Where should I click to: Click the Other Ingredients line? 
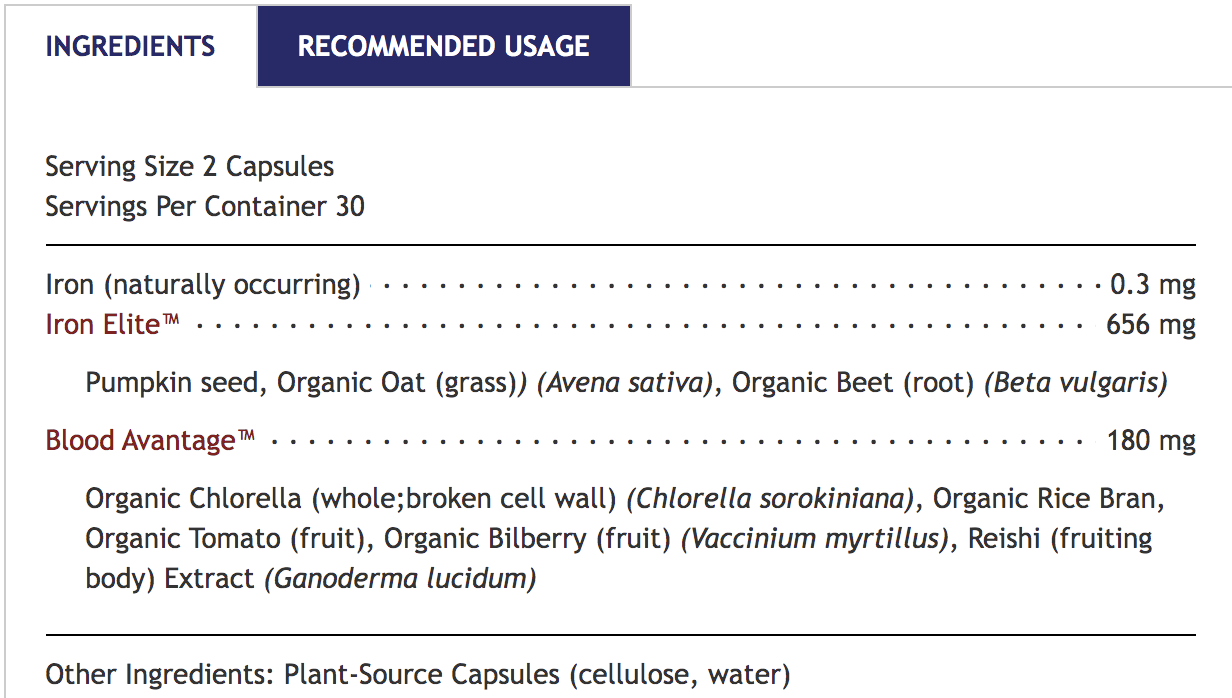(x=417, y=674)
